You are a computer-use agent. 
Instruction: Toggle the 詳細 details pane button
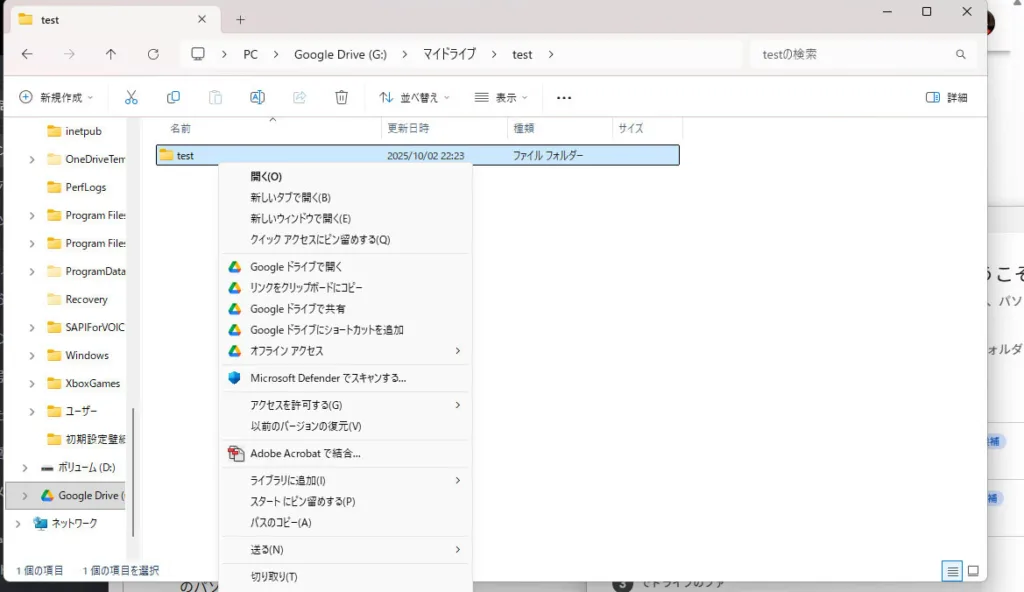946,97
